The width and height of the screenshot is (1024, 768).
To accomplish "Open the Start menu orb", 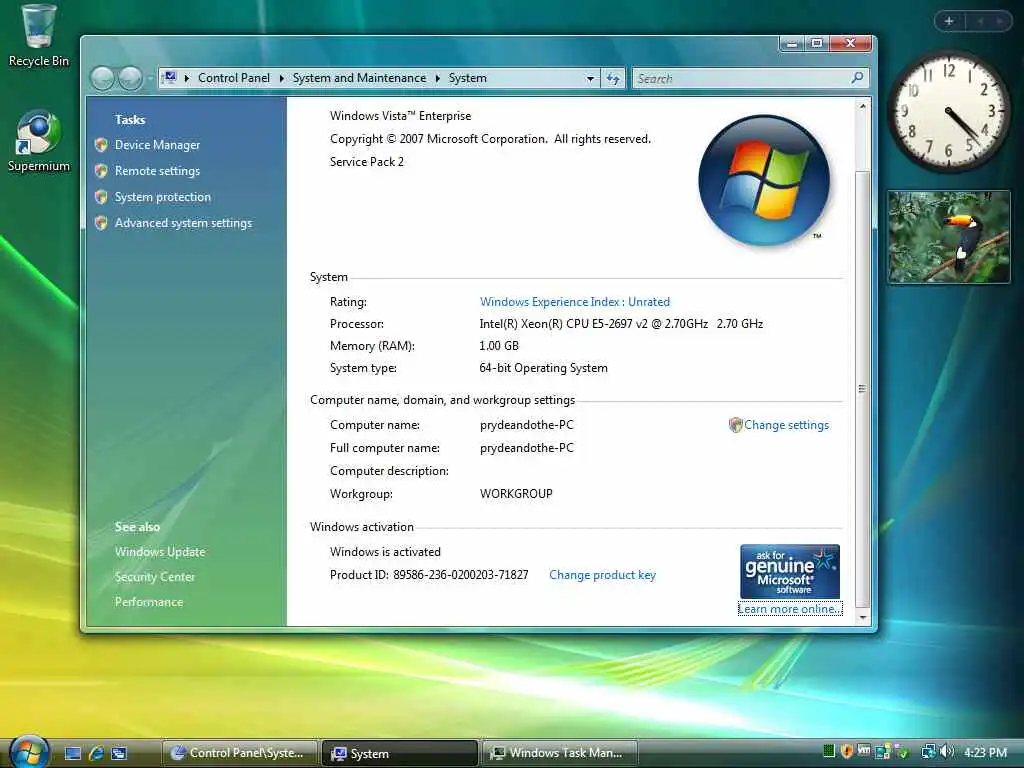I will pos(29,751).
